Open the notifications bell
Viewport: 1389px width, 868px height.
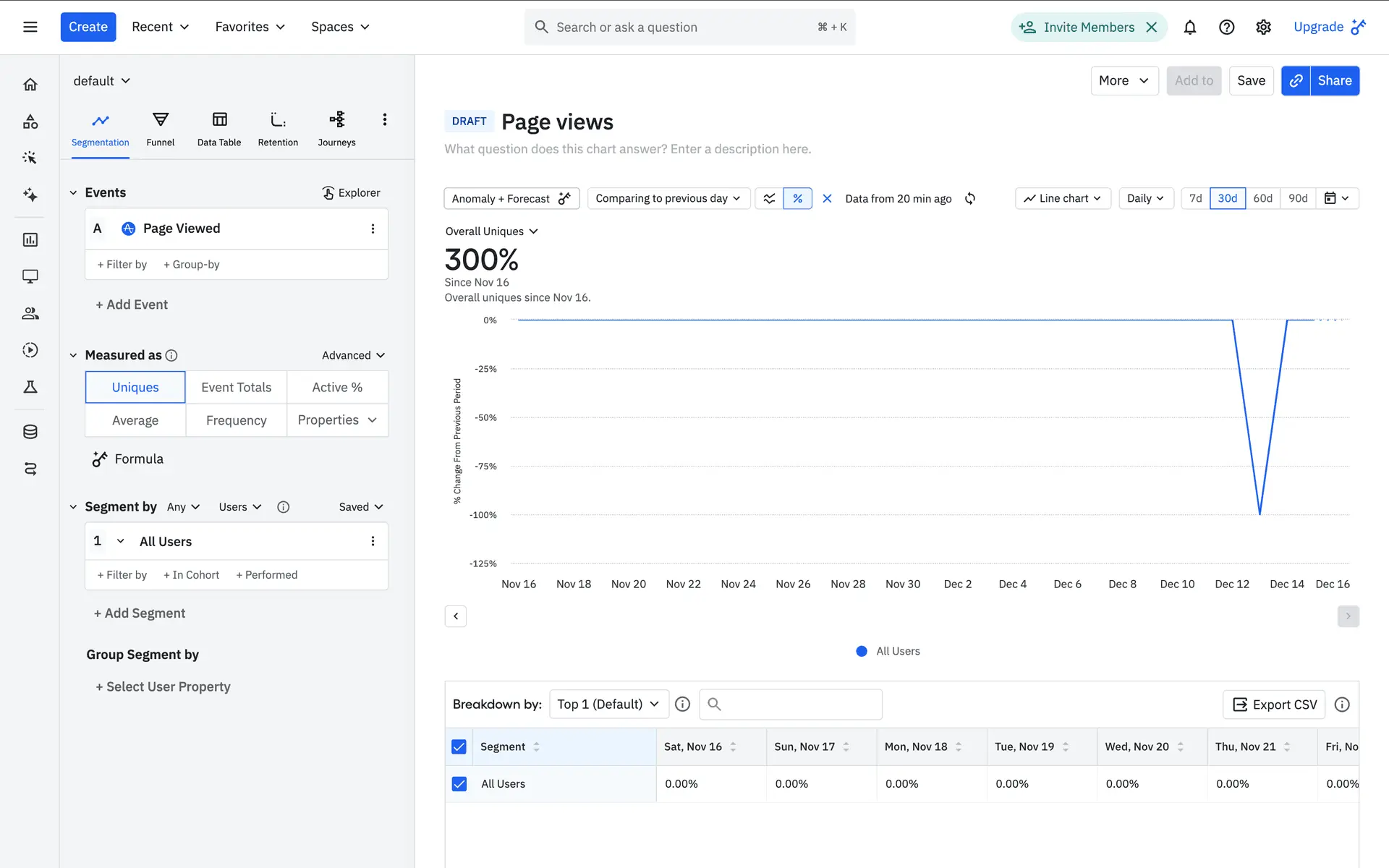click(x=1189, y=27)
